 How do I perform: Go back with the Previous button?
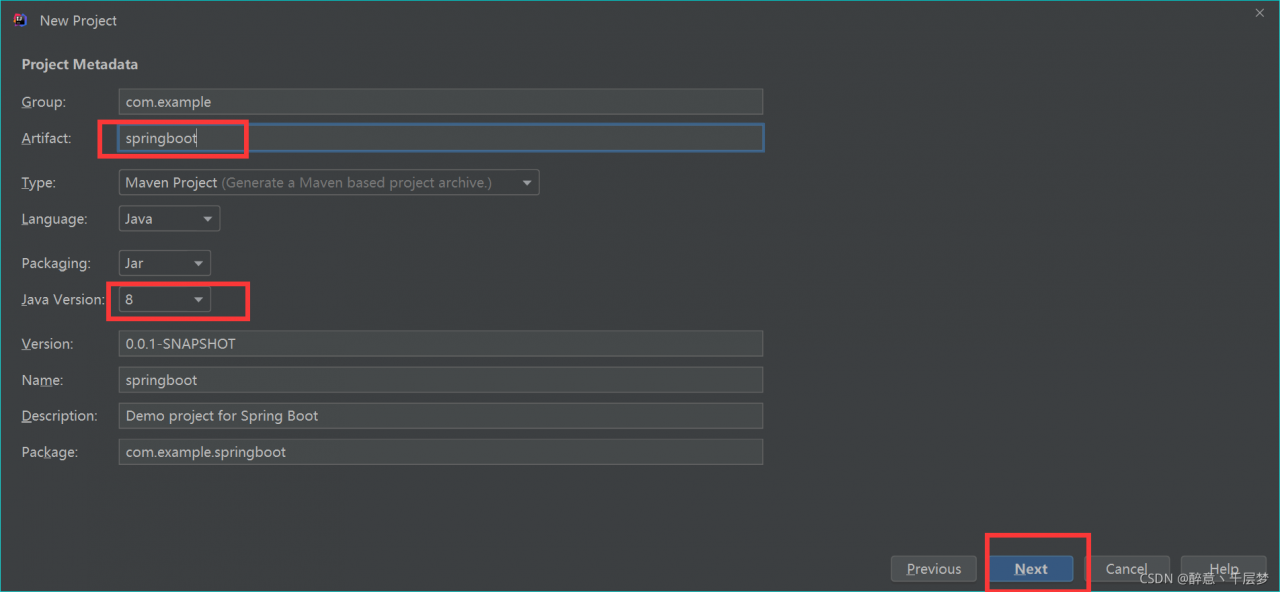933,569
